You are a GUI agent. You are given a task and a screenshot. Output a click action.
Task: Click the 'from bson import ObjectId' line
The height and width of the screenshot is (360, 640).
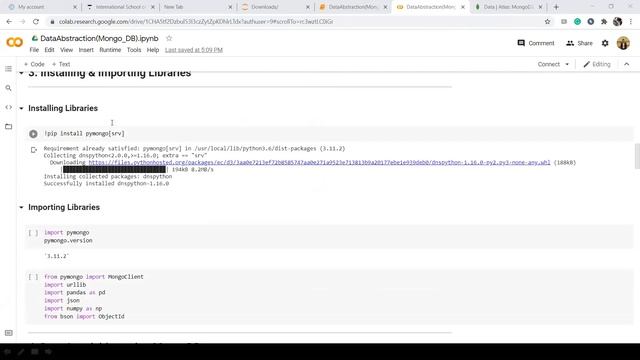(84, 316)
